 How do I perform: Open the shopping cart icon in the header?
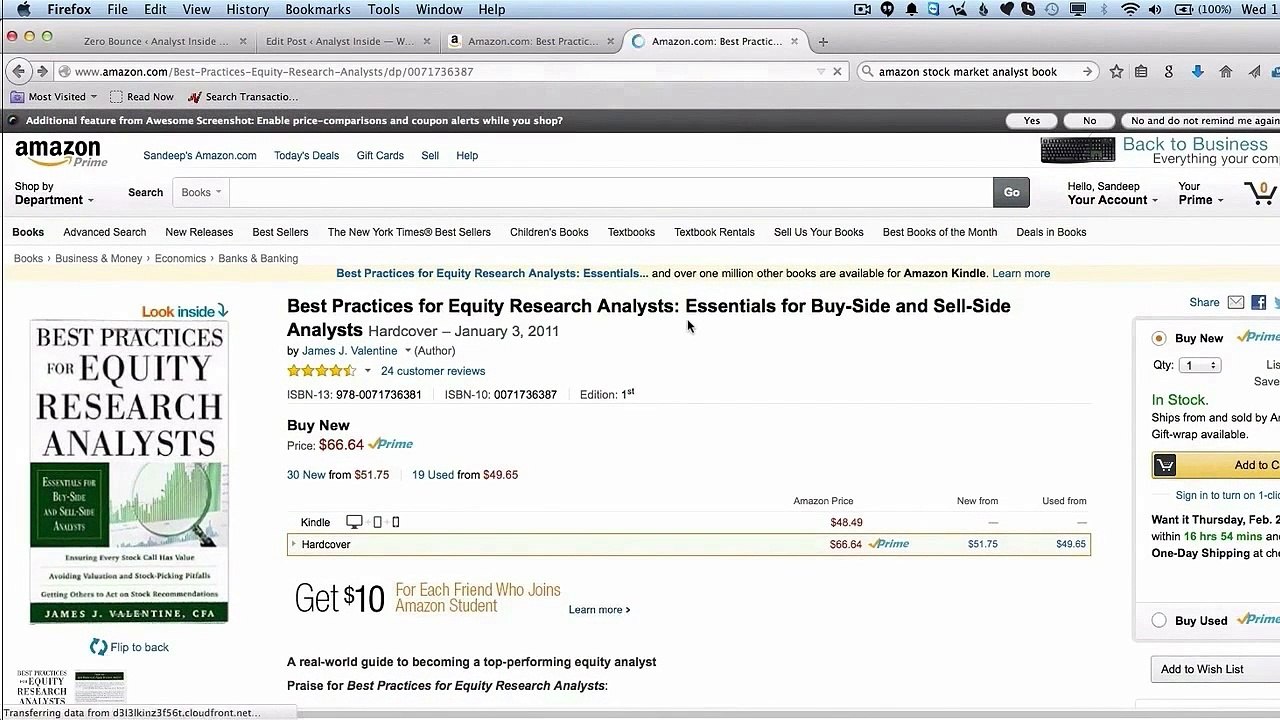point(1259,192)
